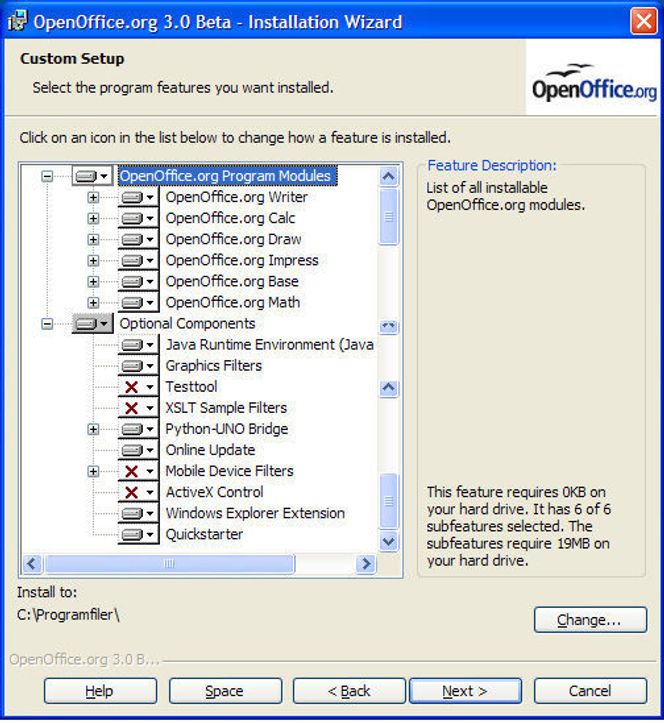Select Graphics Filters label
Image resolution: width=664 pixels, height=723 pixels.
tap(213, 366)
